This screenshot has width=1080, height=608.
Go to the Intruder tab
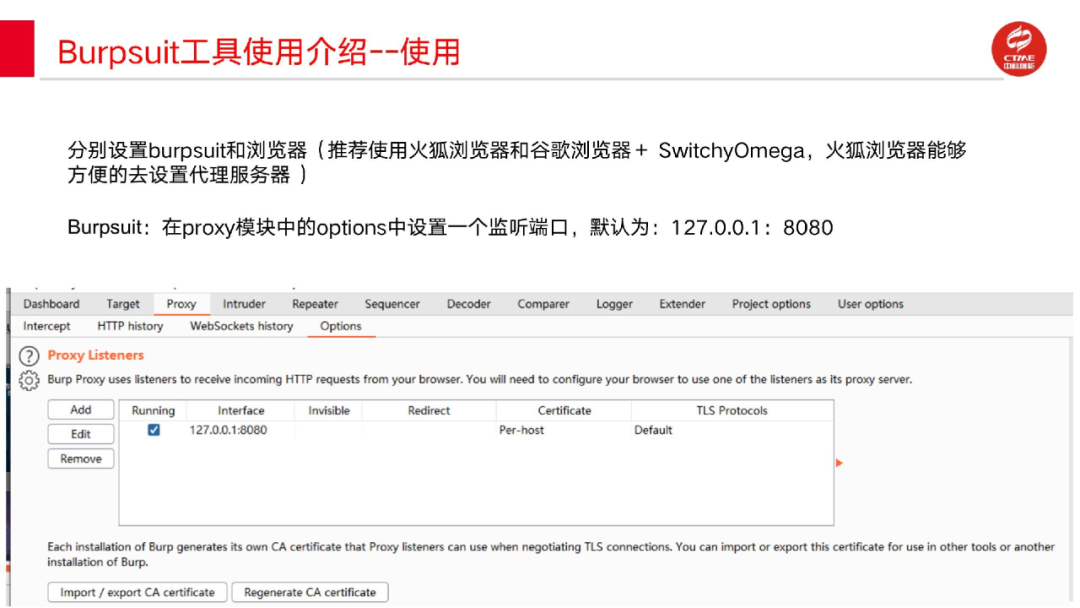pos(244,304)
